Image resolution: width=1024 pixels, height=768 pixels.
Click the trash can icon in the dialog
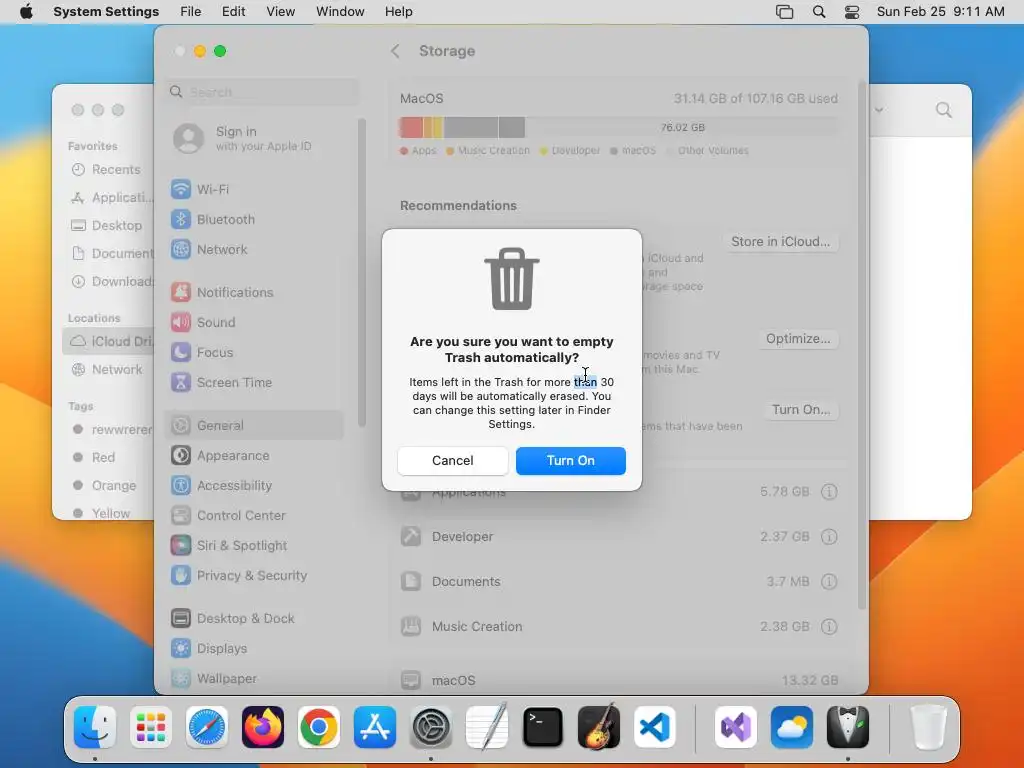pos(511,279)
